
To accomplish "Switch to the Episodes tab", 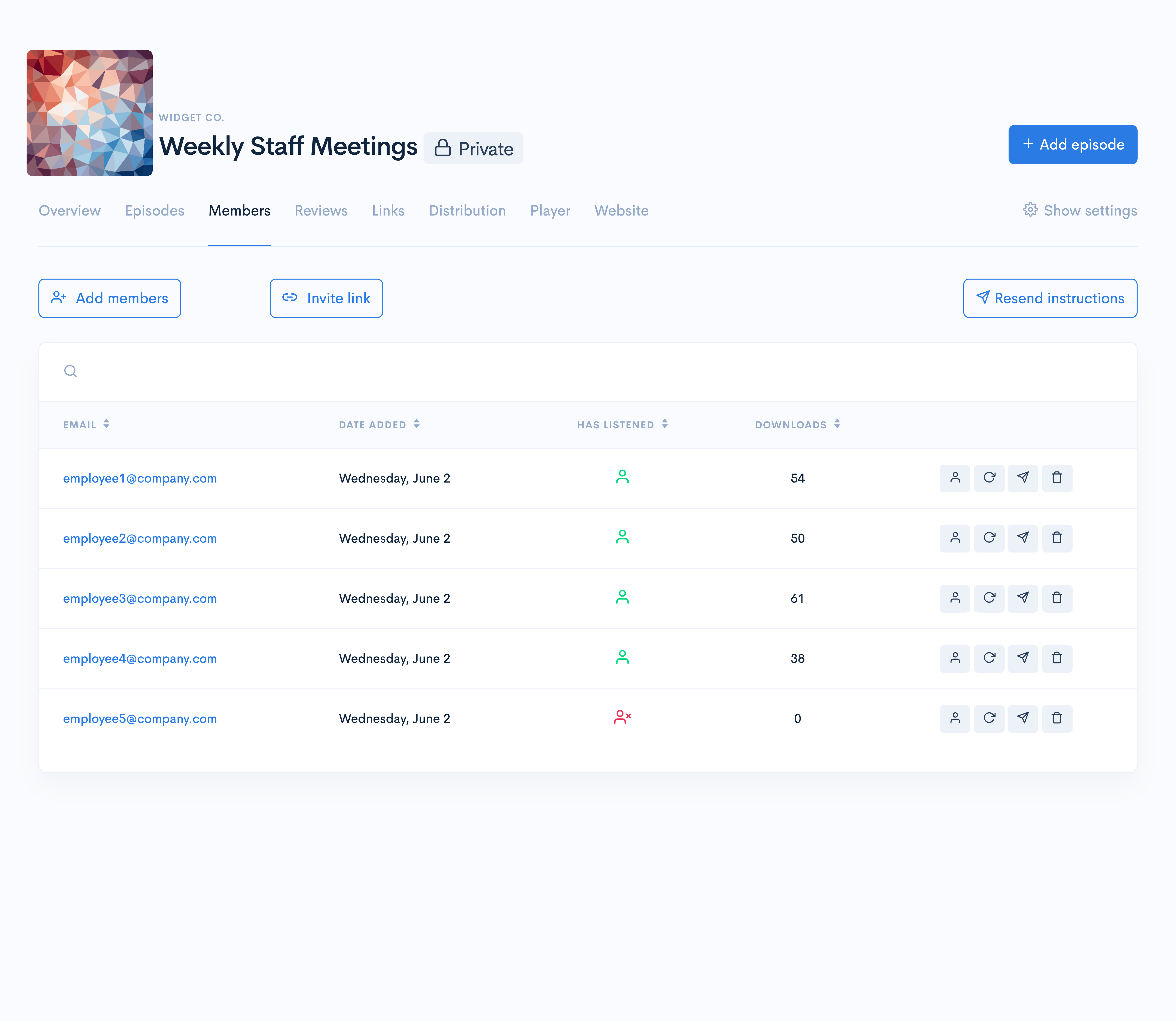I will 154,211.
